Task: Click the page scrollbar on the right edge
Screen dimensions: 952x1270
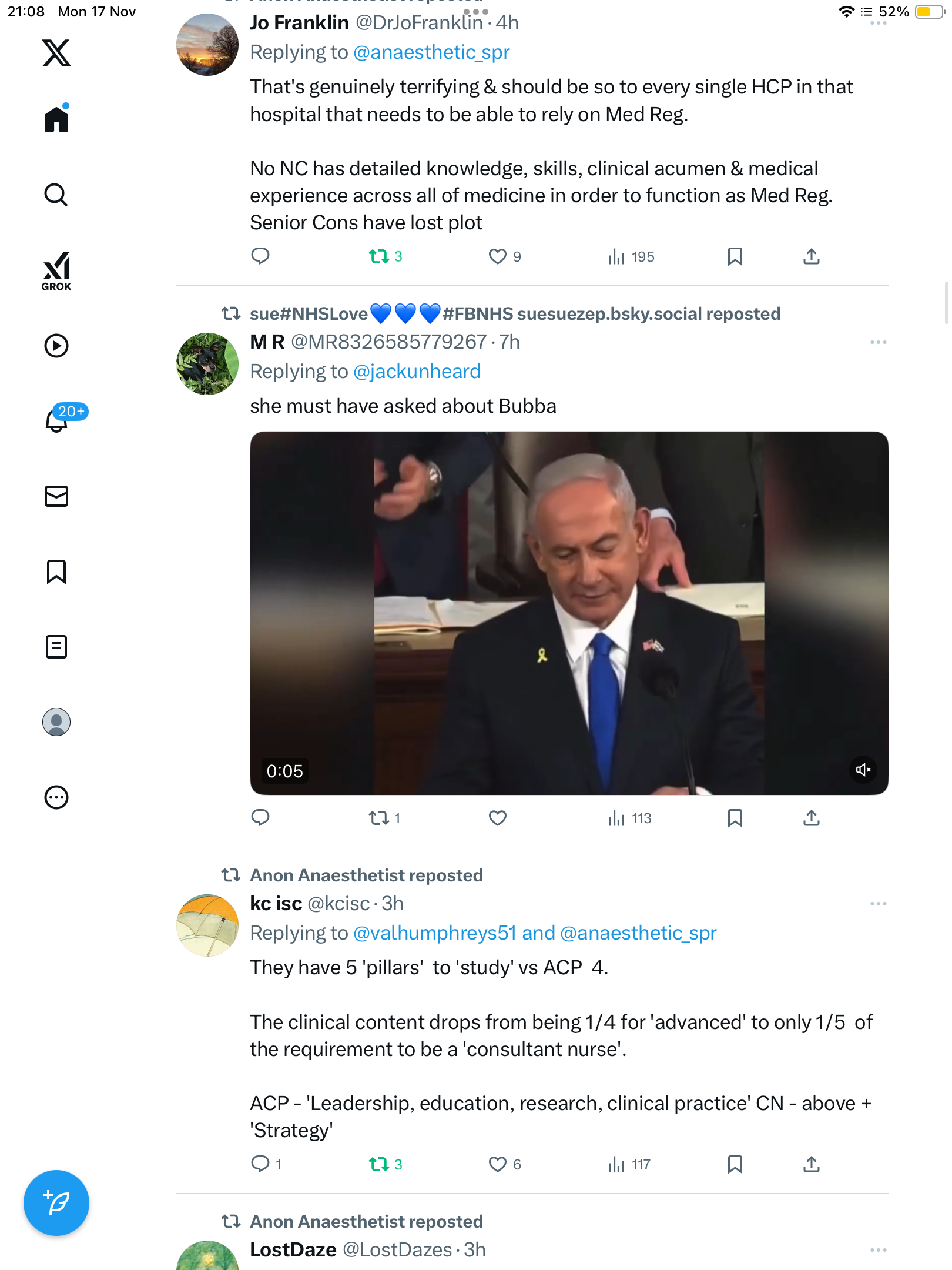Action: (x=946, y=303)
